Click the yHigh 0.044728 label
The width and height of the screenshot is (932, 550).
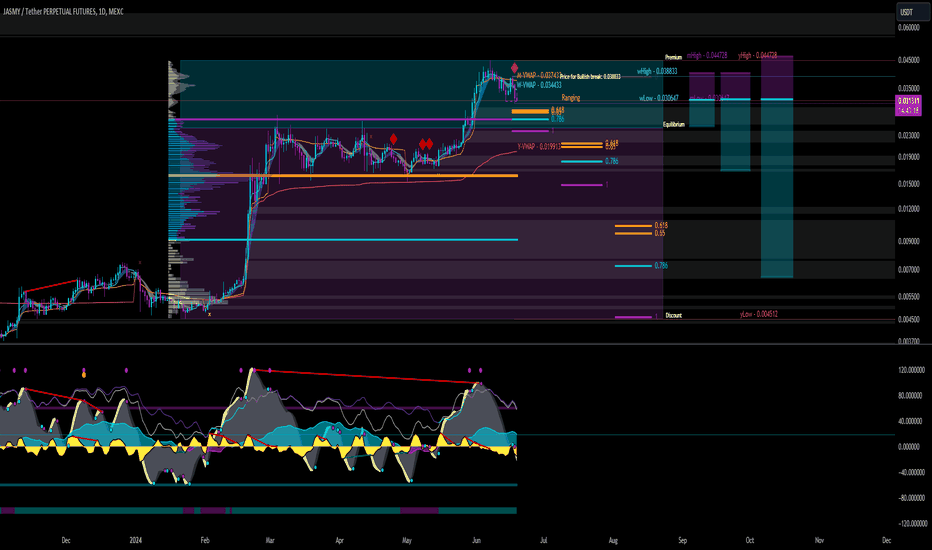pos(757,55)
